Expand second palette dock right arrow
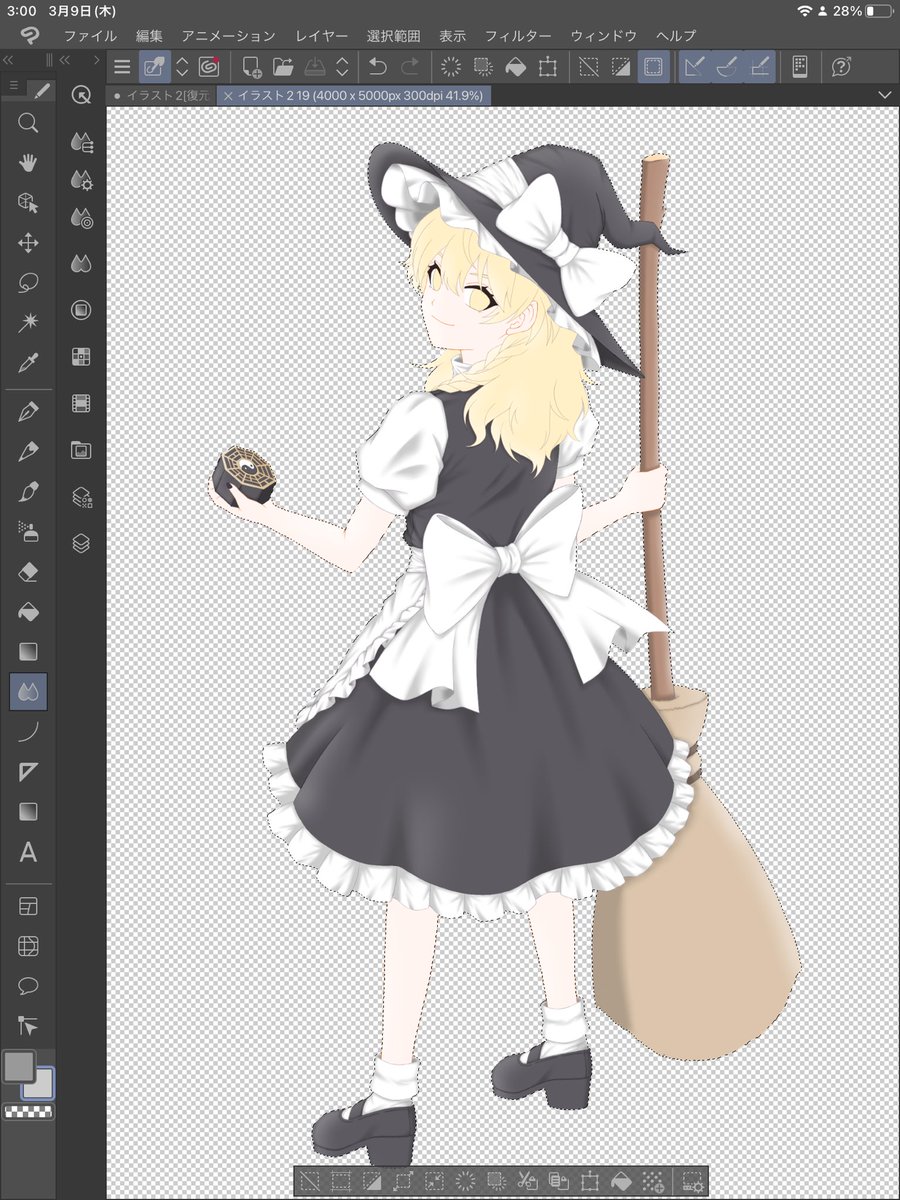 (x=96, y=60)
